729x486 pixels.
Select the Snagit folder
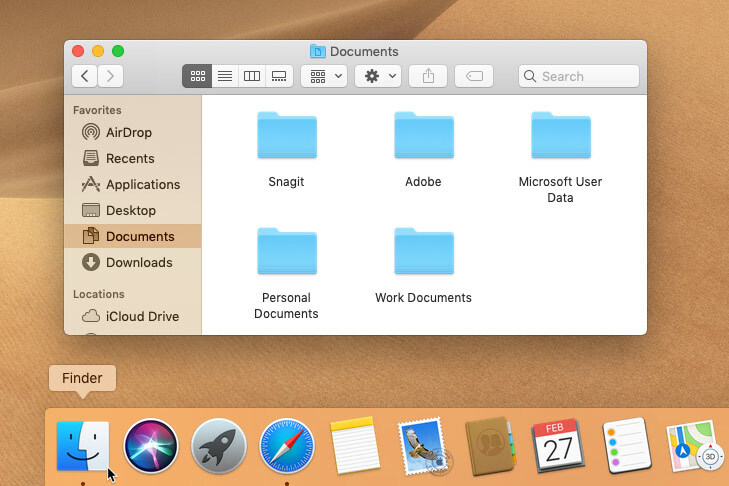click(286, 149)
